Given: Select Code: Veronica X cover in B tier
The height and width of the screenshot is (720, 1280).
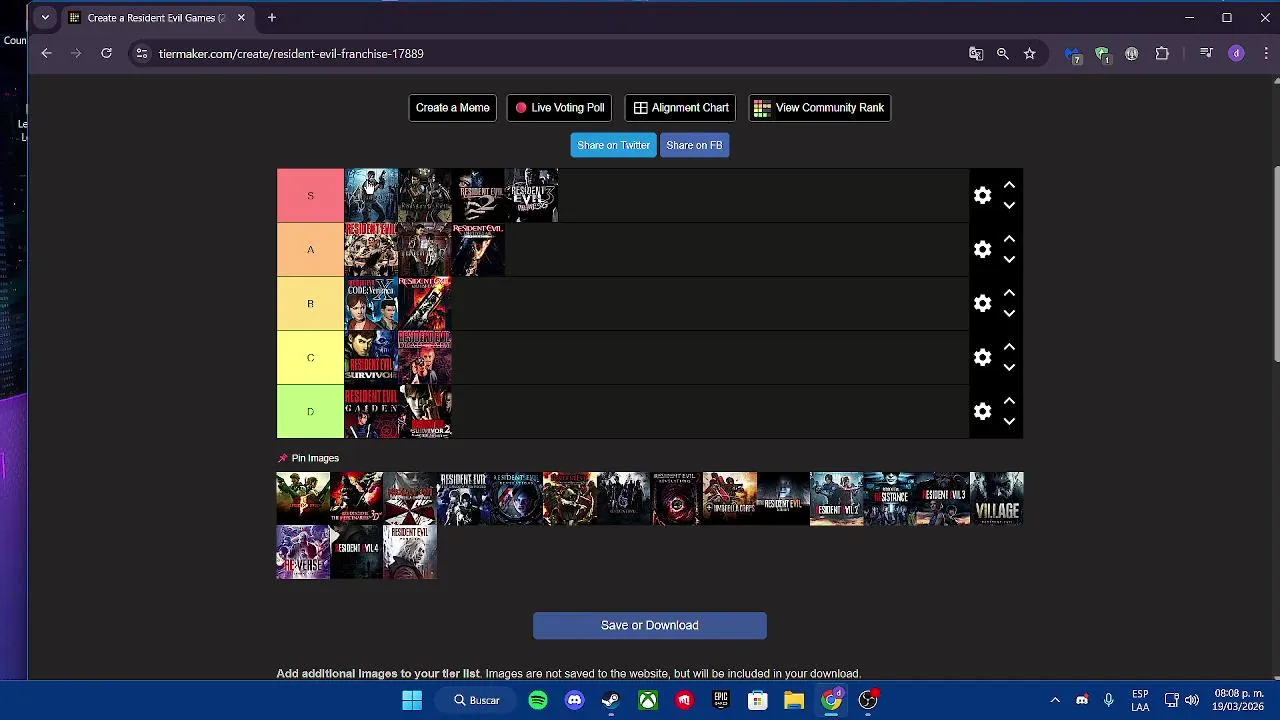Looking at the screenshot, I should point(371,303).
